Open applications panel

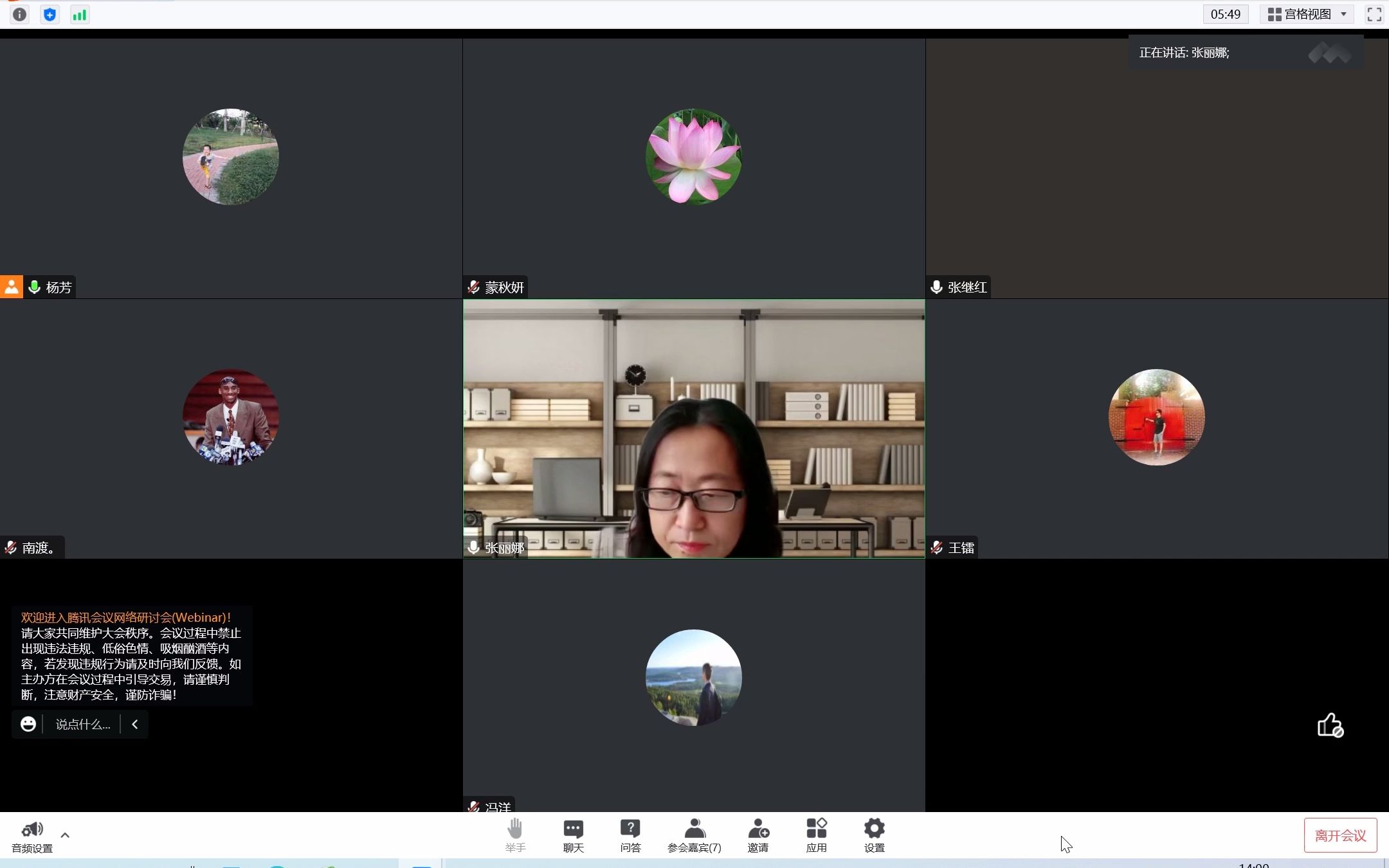[817, 835]
